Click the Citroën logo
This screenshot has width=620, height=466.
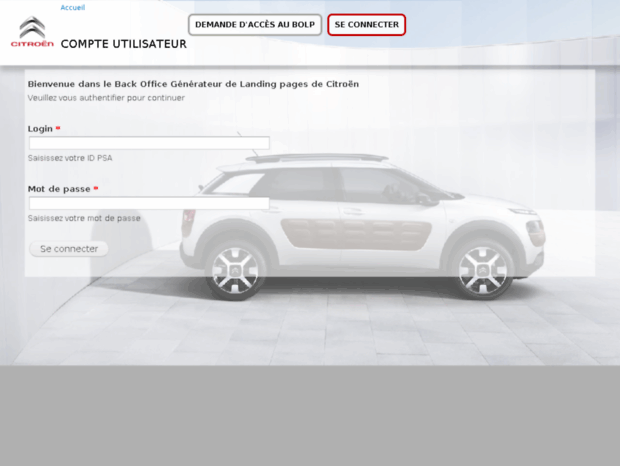pos(32,32)
